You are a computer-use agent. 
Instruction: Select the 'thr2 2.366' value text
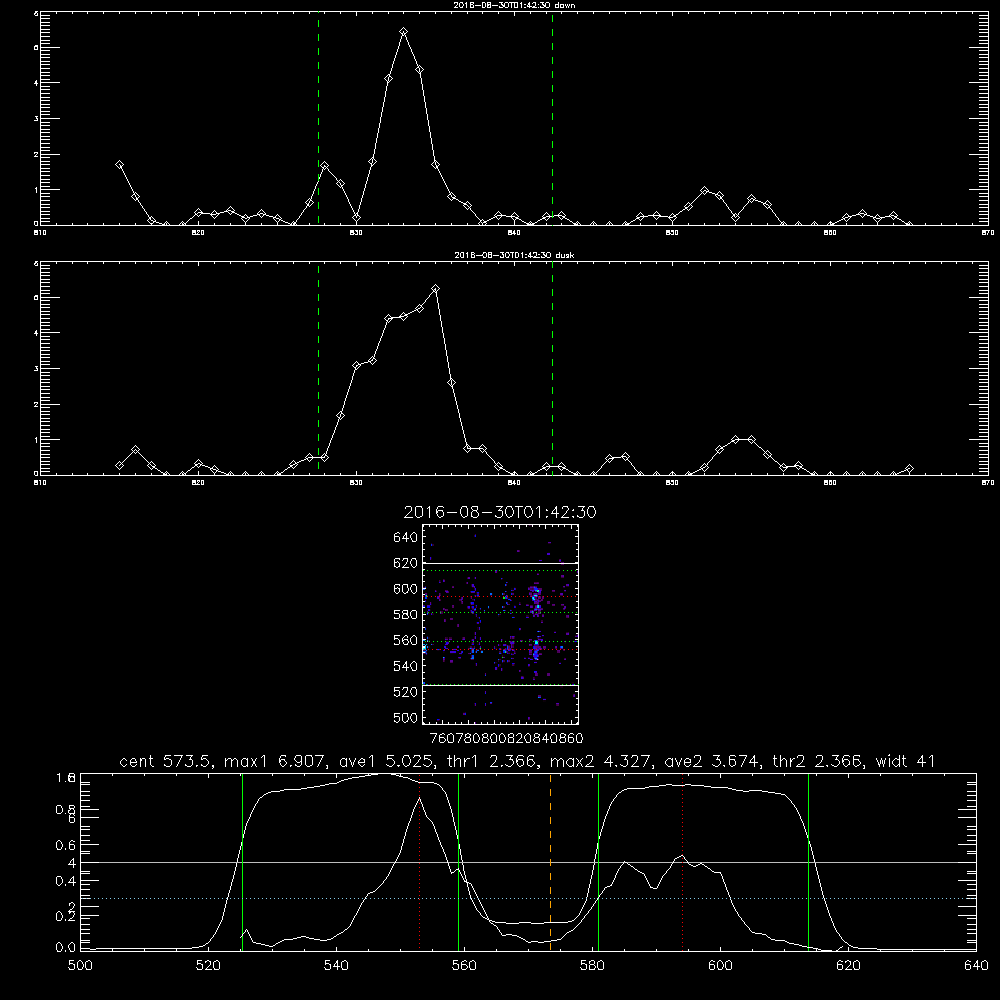(x=817, y=761)
